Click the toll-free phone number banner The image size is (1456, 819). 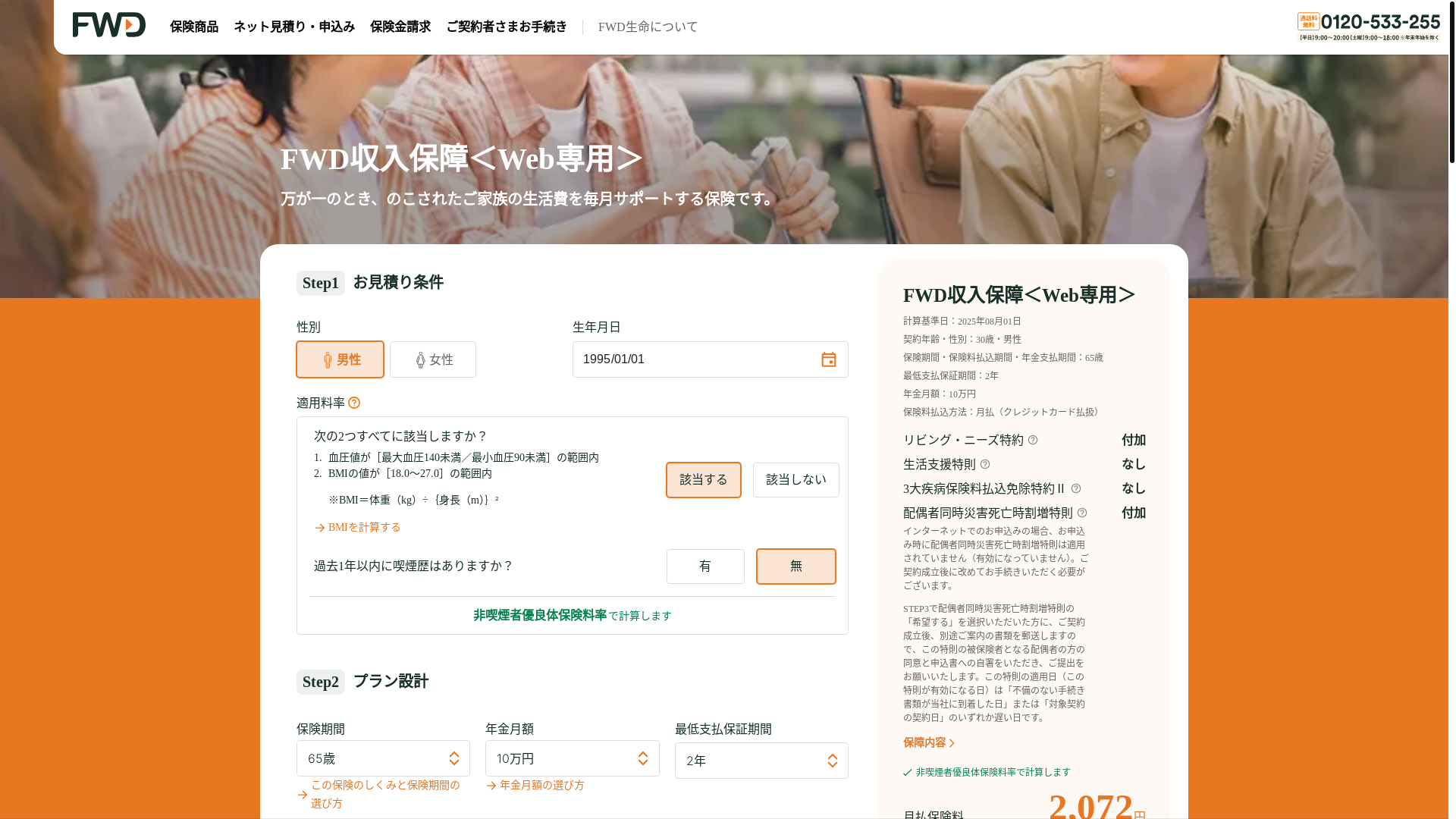pyautogui.click(x=1368, y=27)
